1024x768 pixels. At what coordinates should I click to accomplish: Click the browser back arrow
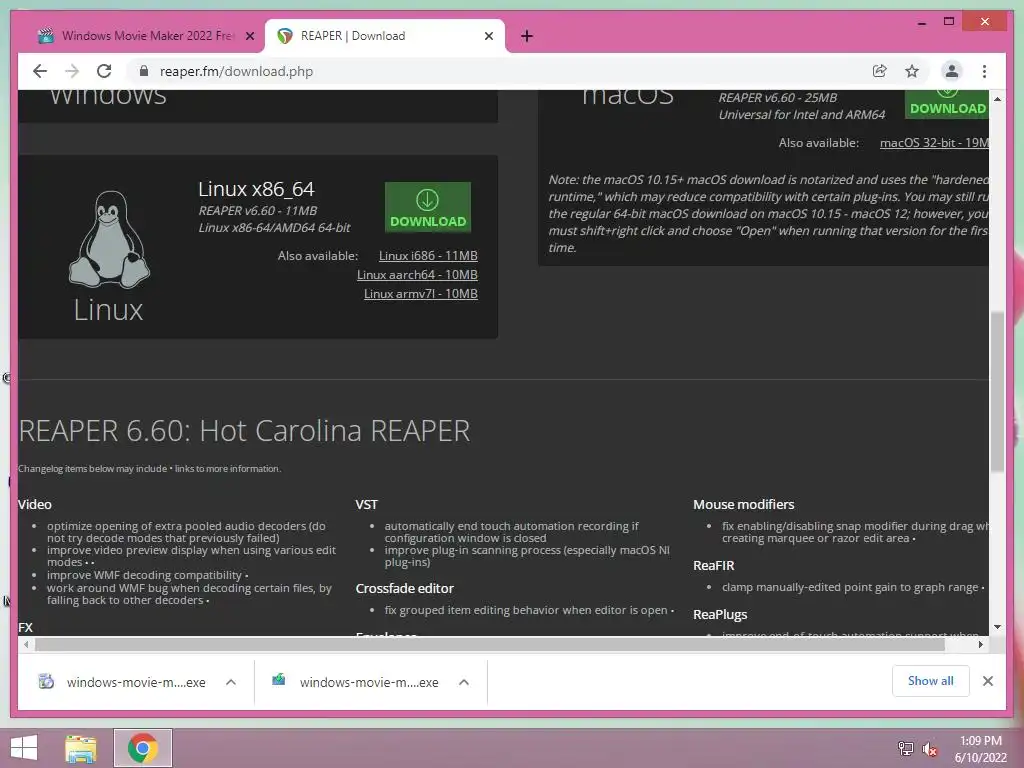tap(40, 71)
